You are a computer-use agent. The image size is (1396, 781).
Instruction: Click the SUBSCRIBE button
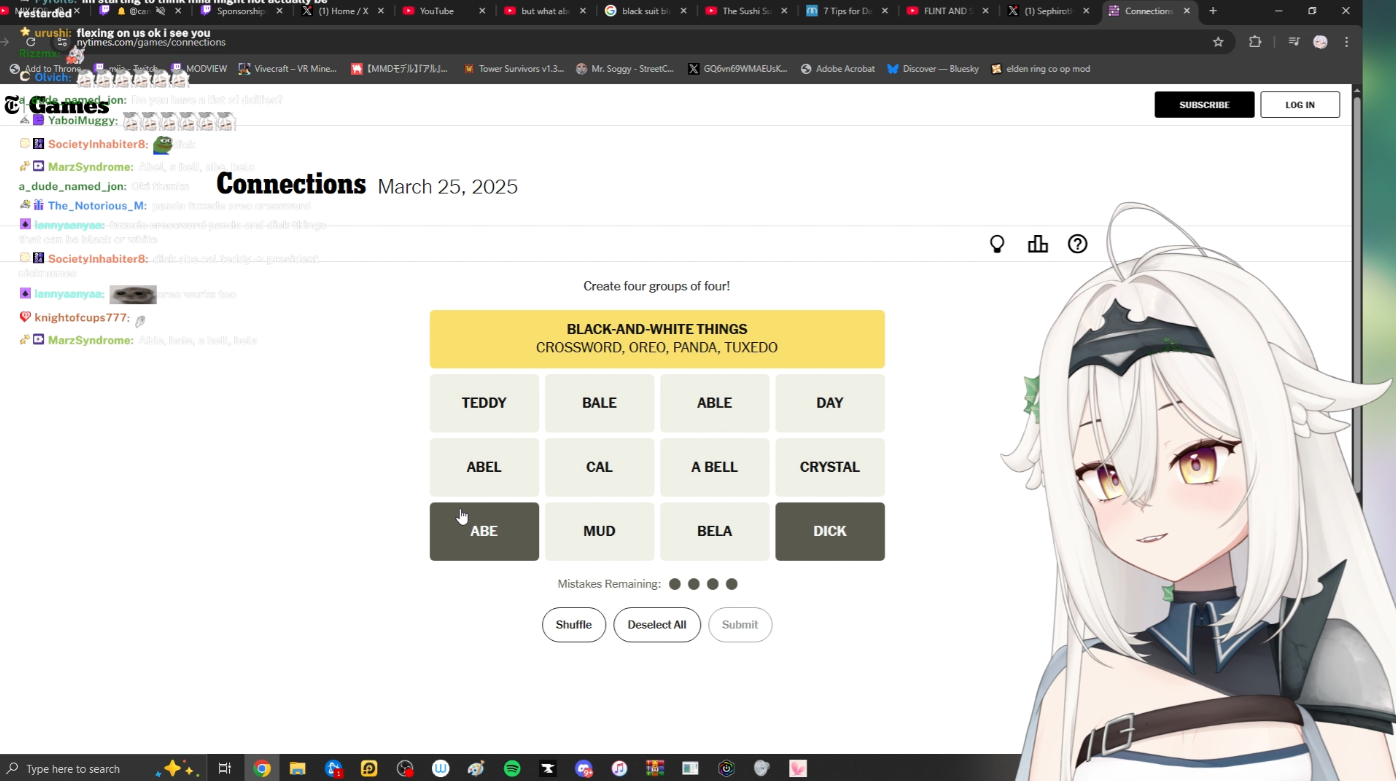click(x=1204, y=105)
